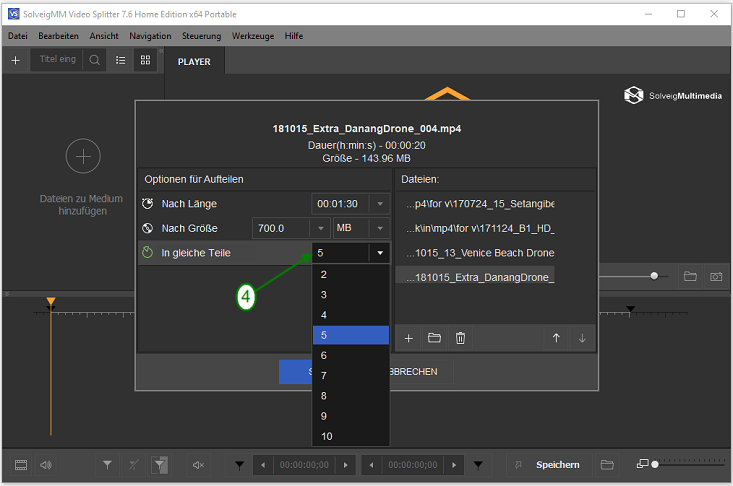This screenshot has height=486, width=733.
Task: Open the Datei menu
Action: point(18,36)
